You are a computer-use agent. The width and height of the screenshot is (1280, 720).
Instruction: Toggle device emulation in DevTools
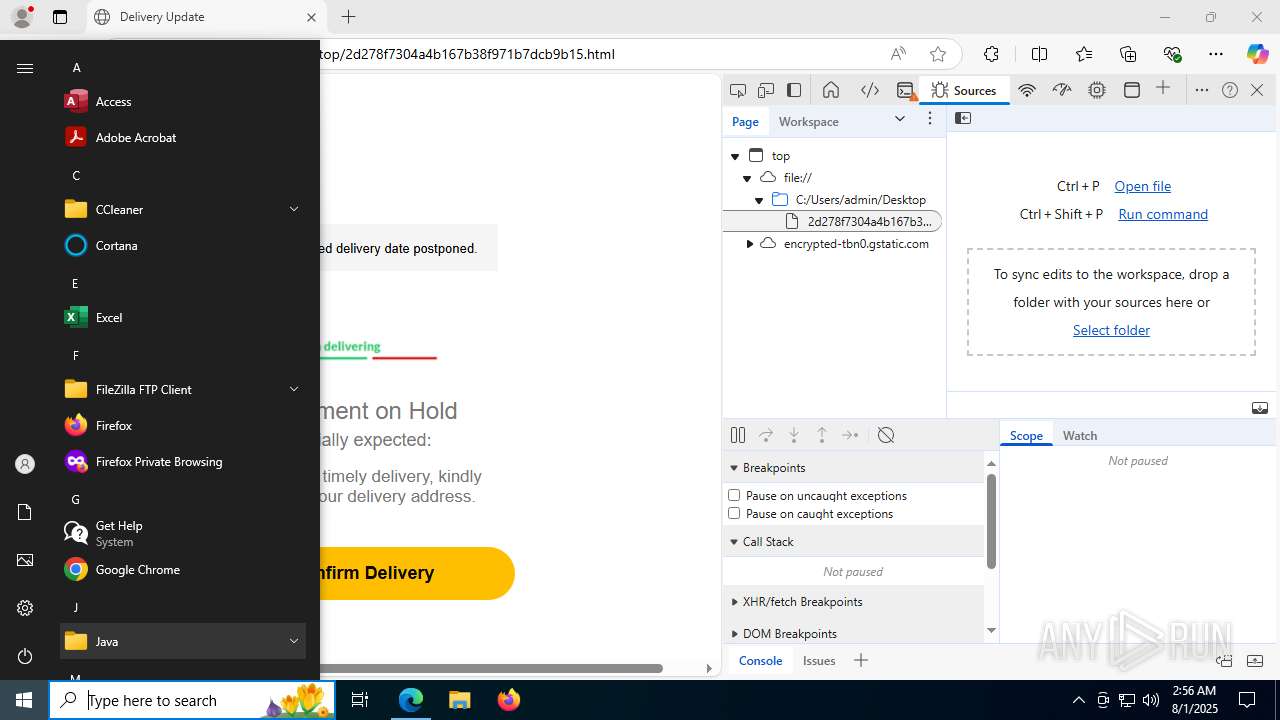tap(766, 90)
